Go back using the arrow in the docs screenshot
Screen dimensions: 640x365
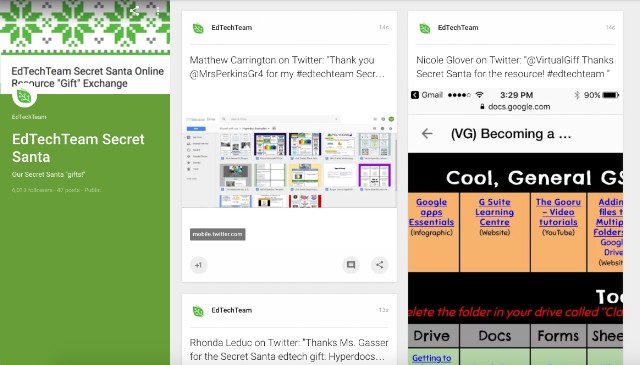(427, 134)
